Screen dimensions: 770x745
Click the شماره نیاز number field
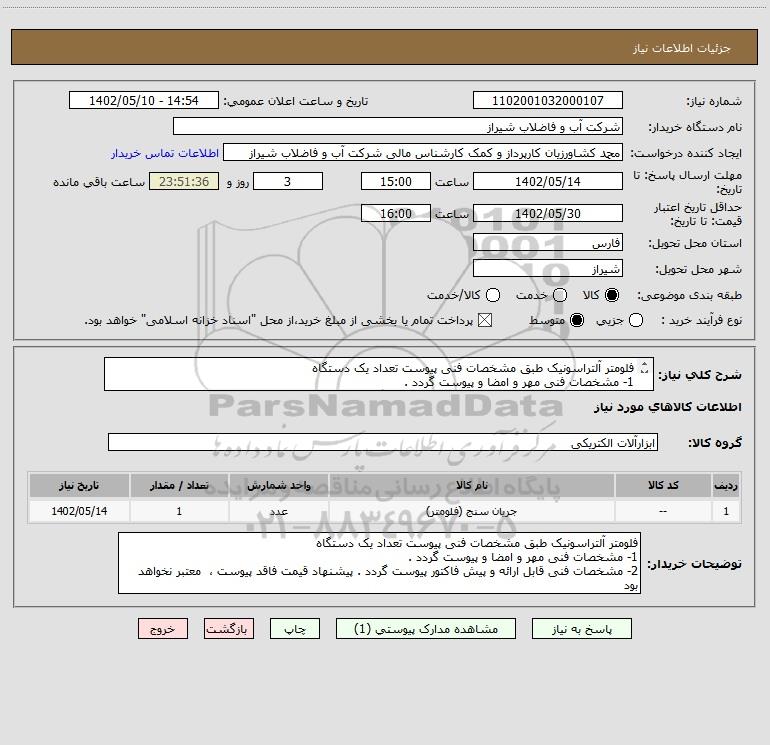point(548,100)
